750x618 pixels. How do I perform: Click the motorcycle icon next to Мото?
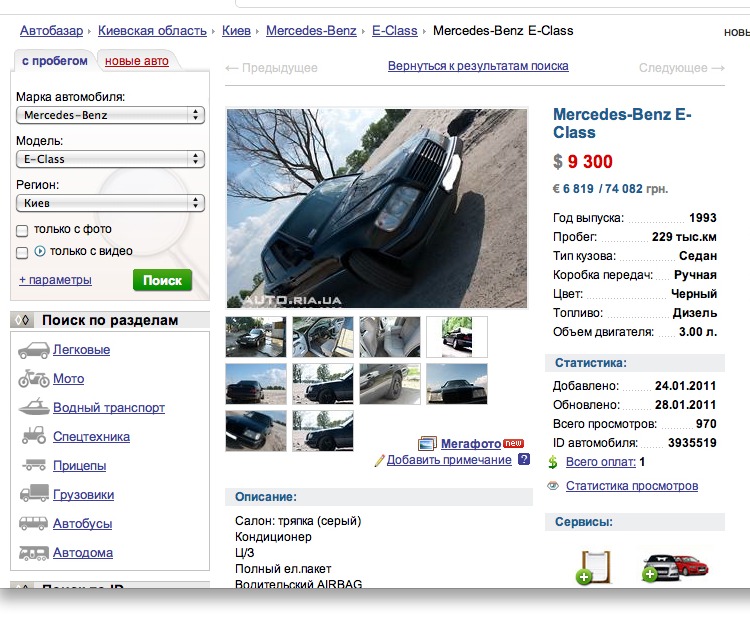point(33,379)
